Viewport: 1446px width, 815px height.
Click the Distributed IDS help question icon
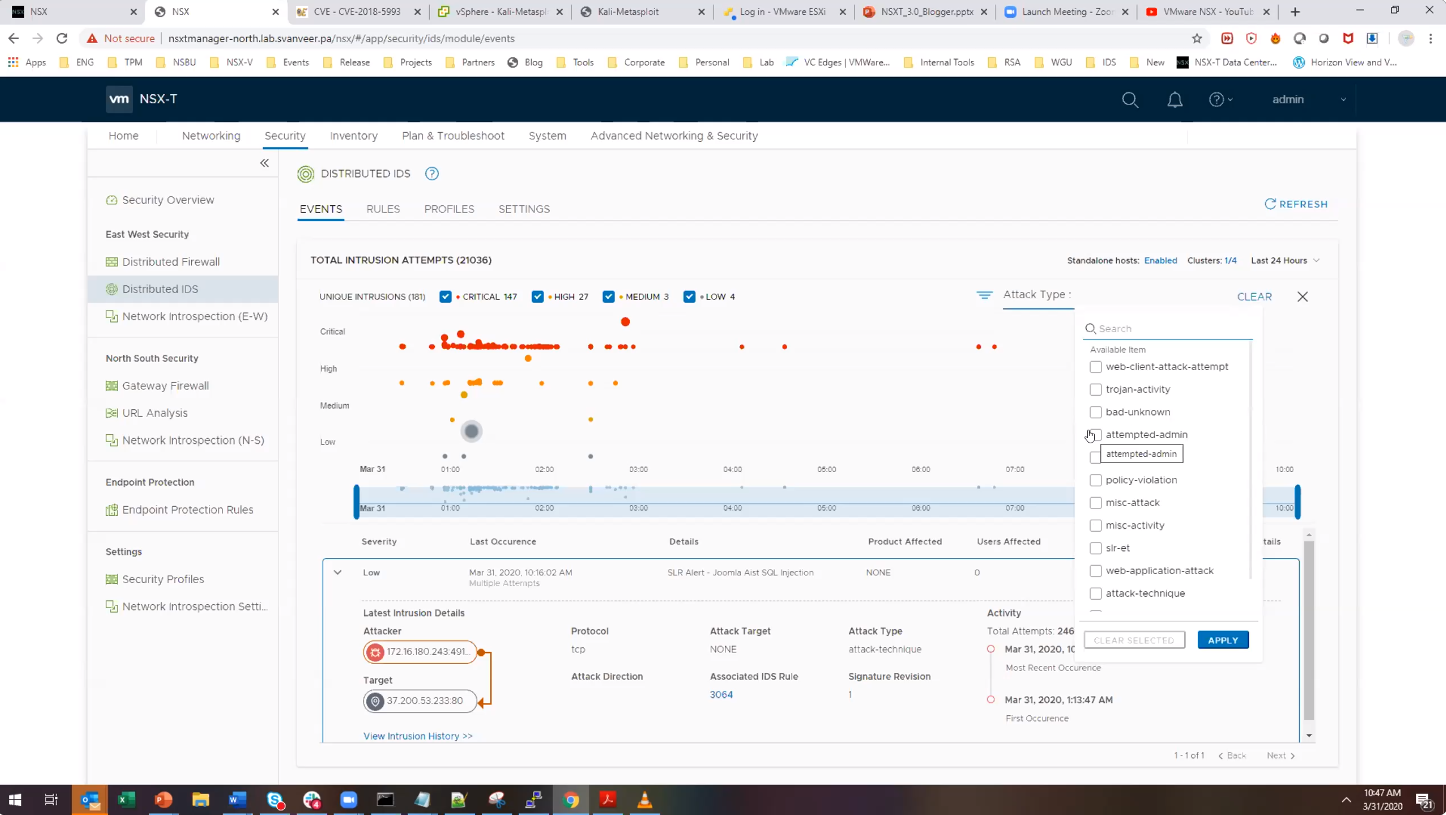coord(432,174)
